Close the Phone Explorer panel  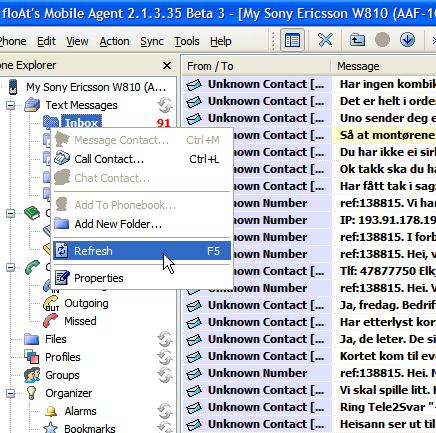[167, 65]
